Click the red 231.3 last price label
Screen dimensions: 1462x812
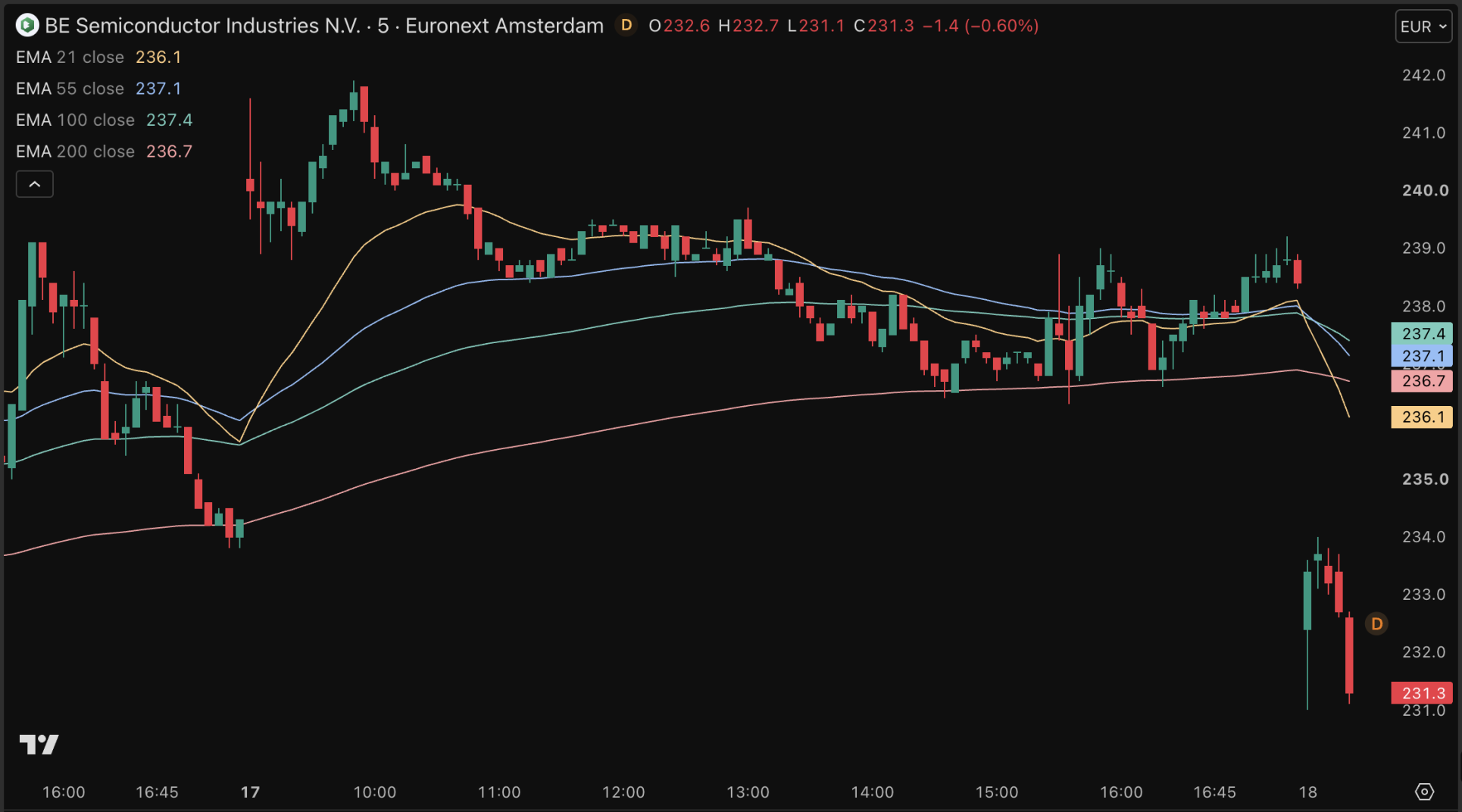click(1422, 693)
